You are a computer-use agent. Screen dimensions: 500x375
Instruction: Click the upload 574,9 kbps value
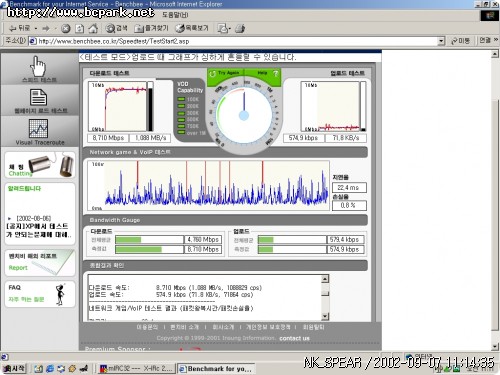(x=303, y=138)
